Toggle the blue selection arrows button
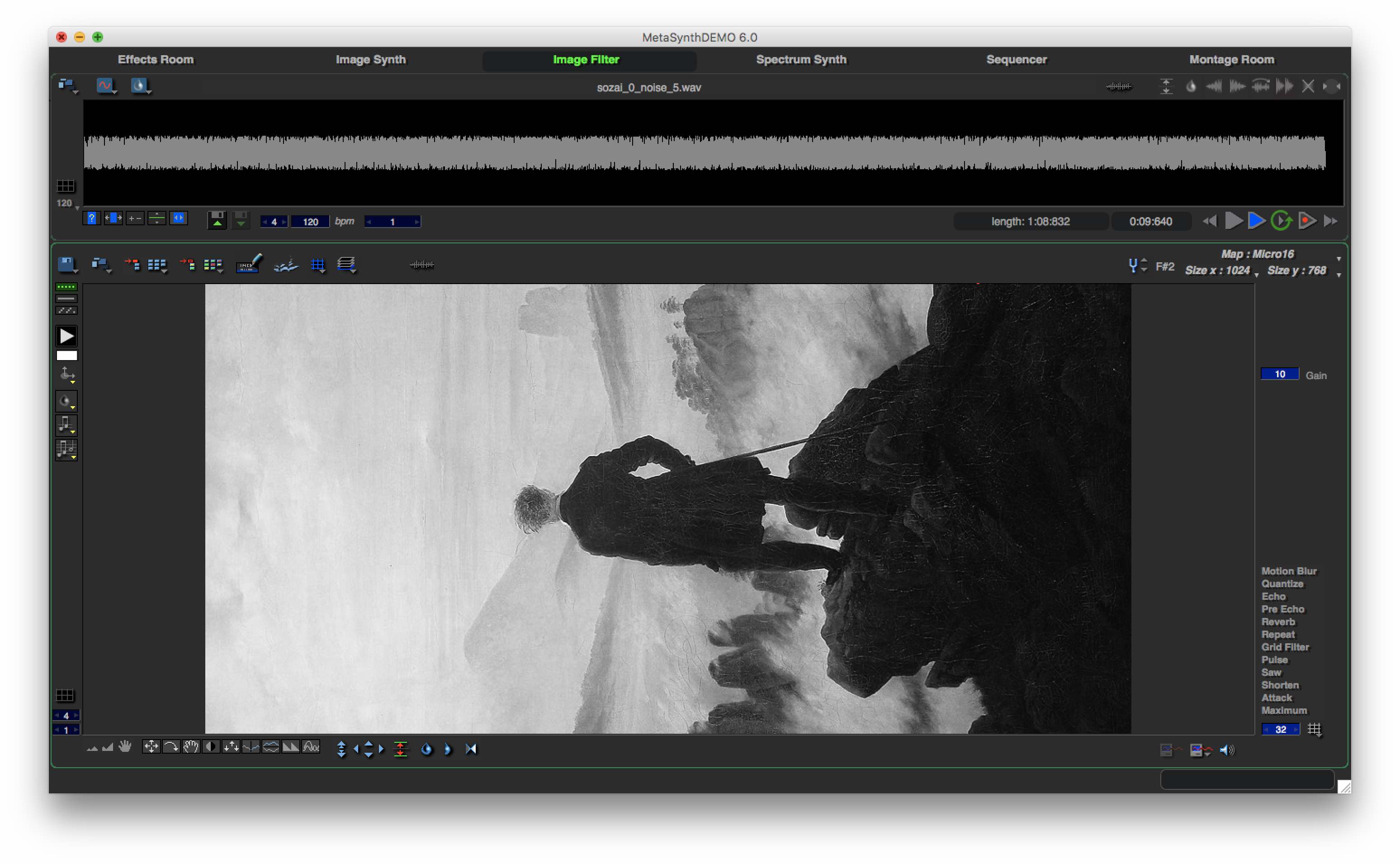The height and width of the screenshot is (864, 1400). 179,218
